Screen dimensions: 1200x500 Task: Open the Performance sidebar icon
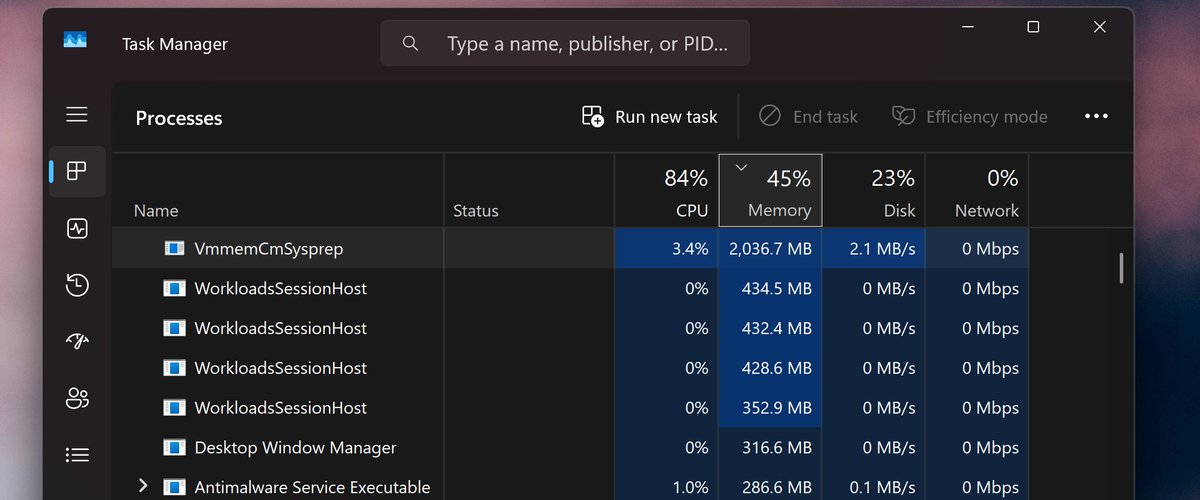pyautogui.click(x=77, y=229)
